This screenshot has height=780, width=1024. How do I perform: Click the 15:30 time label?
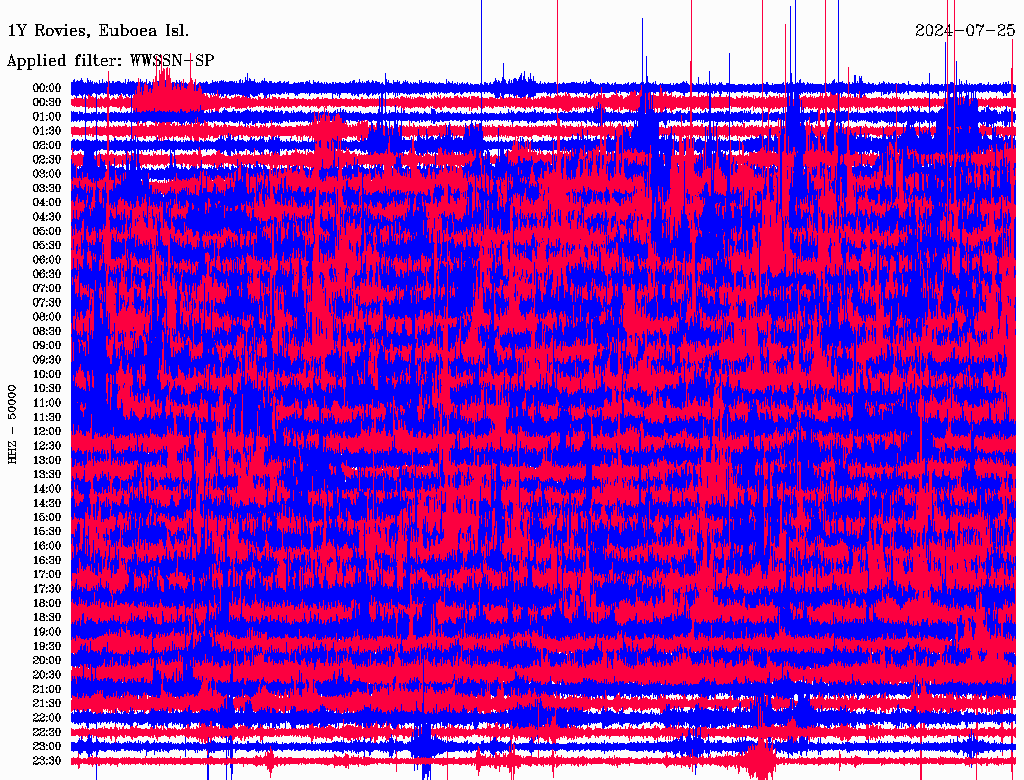point(47,532)
